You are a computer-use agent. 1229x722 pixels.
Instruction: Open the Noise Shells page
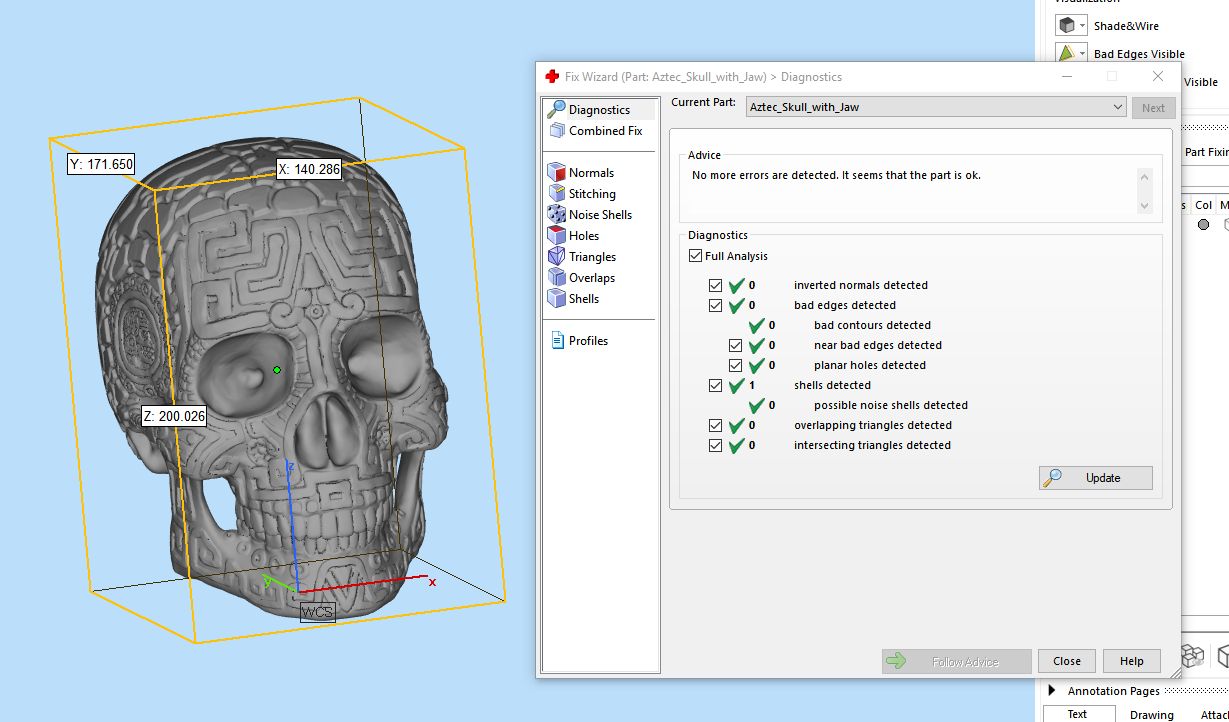(x=600, y=215)
